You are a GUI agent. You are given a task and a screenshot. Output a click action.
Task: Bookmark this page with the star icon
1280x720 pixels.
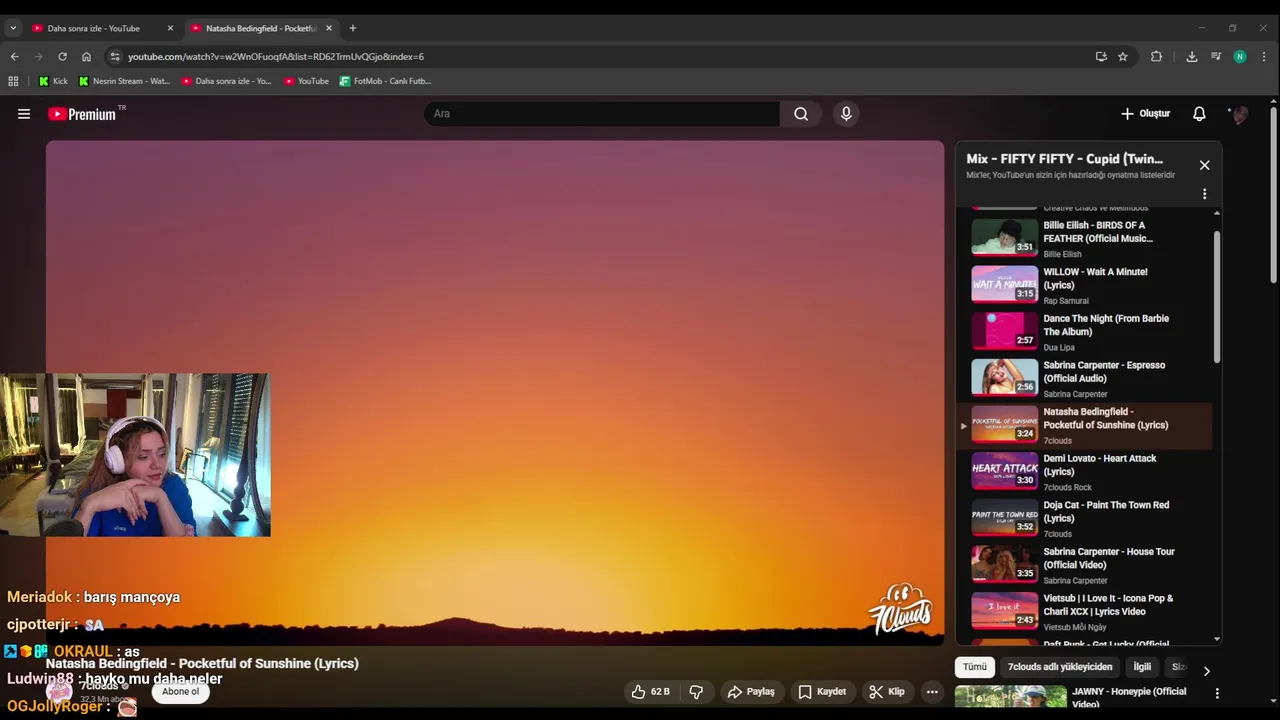(1123, 57)
